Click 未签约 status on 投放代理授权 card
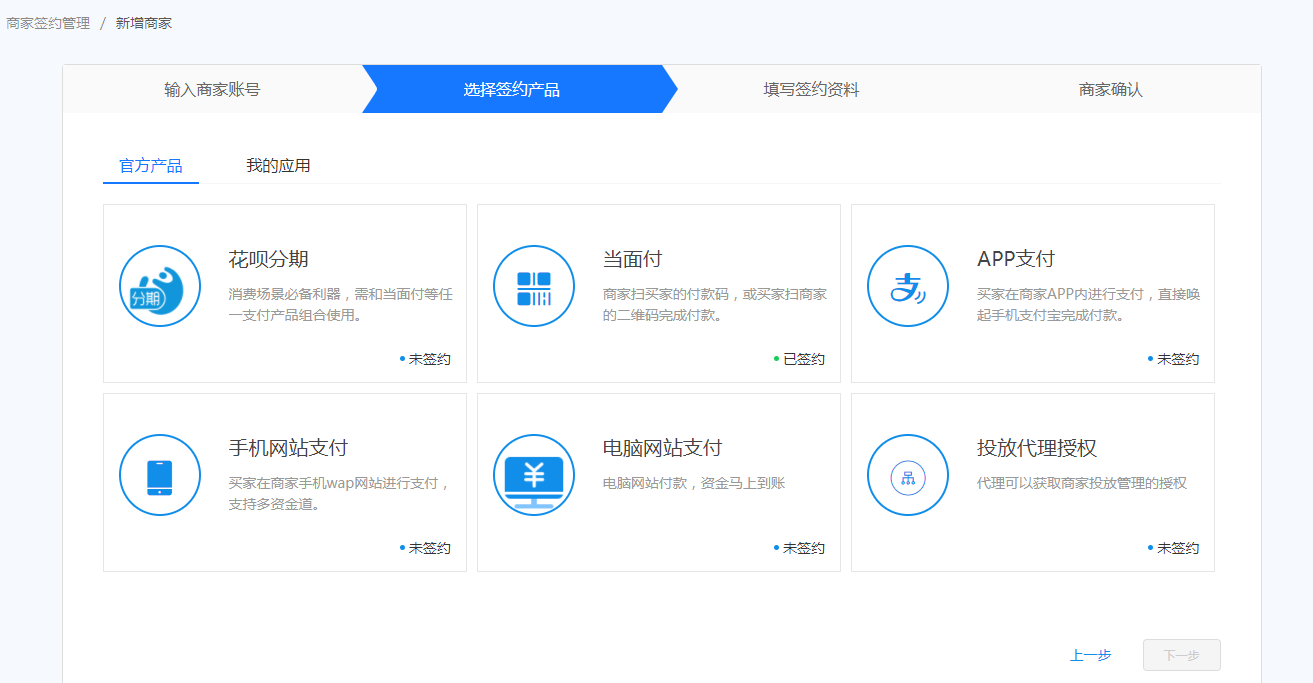Image resolution: width=1313 pixels, height=683 pixels. [x=1173, y=548]
